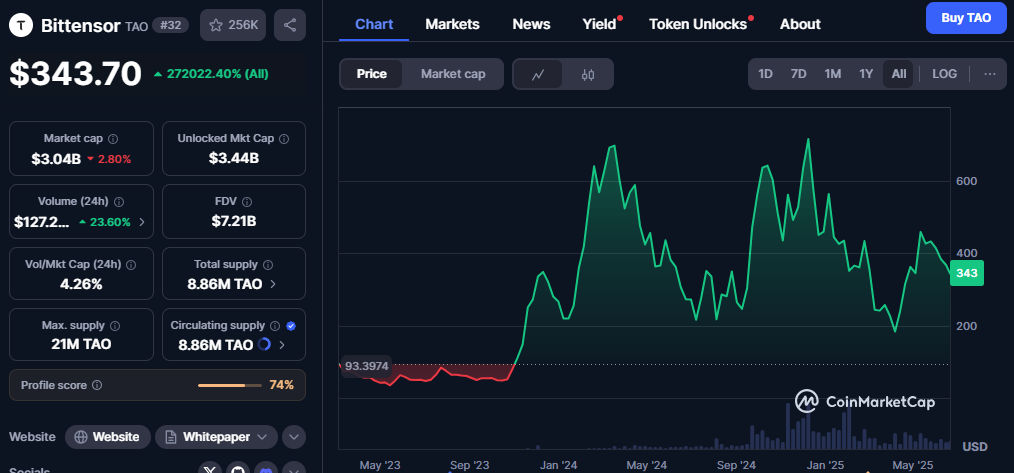Click the 272022.40% (All) change
The image size is (1014, 473).
(x=211, y=74)
